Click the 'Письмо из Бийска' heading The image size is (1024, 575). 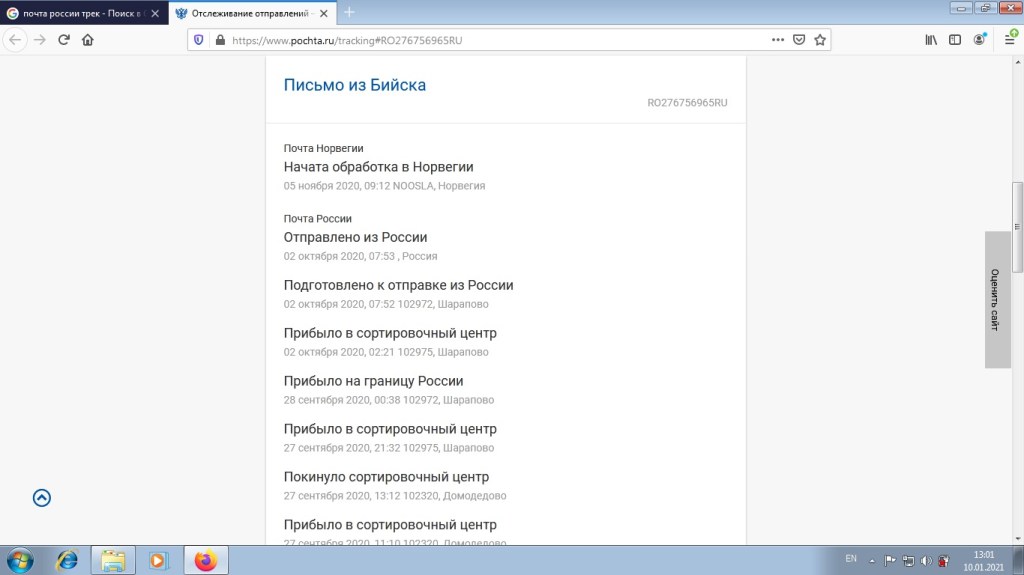coord(355,85)
